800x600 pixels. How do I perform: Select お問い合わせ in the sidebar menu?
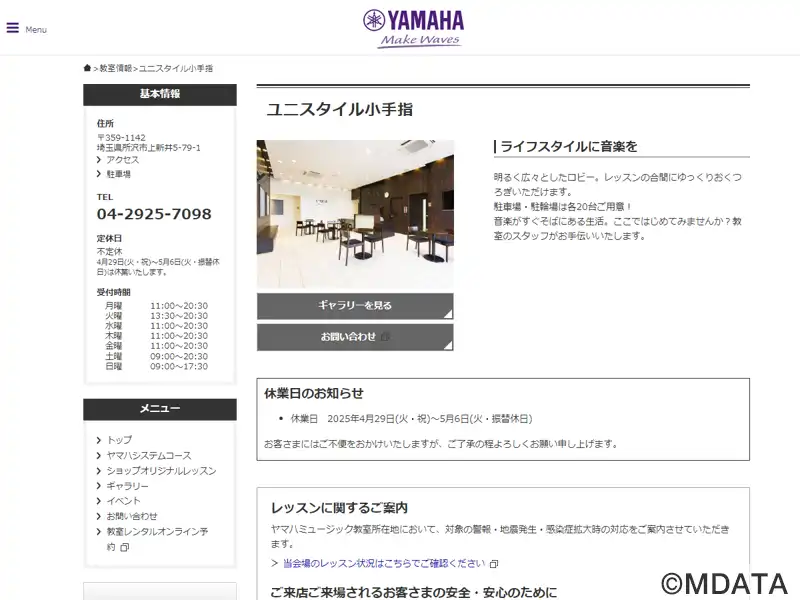tap(132, 516)
